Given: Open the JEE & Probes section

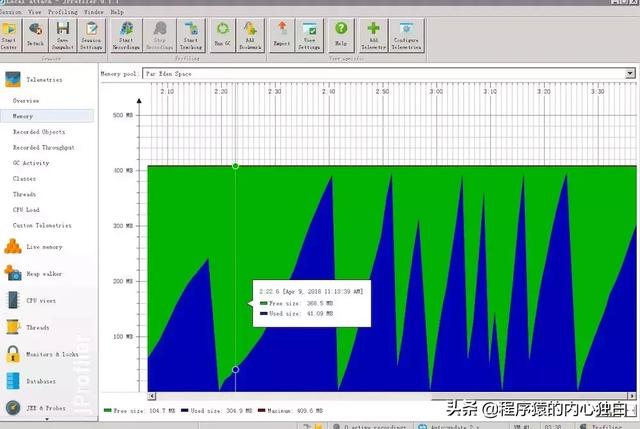Looking at the screenshot, I should click(x=45, y=408).
